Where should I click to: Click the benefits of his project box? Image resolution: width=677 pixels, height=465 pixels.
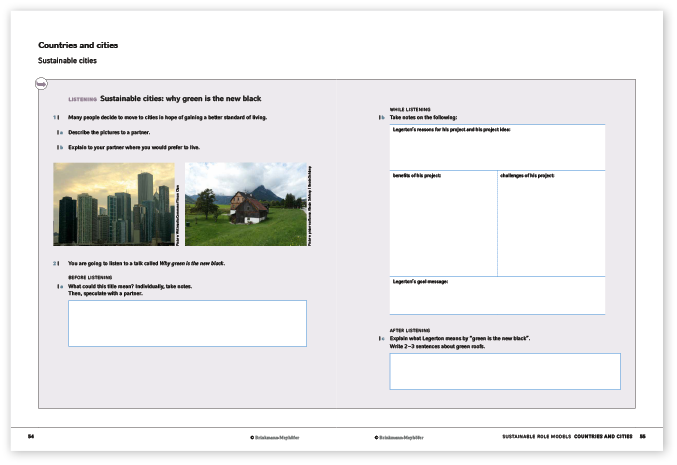click(443, 223)
